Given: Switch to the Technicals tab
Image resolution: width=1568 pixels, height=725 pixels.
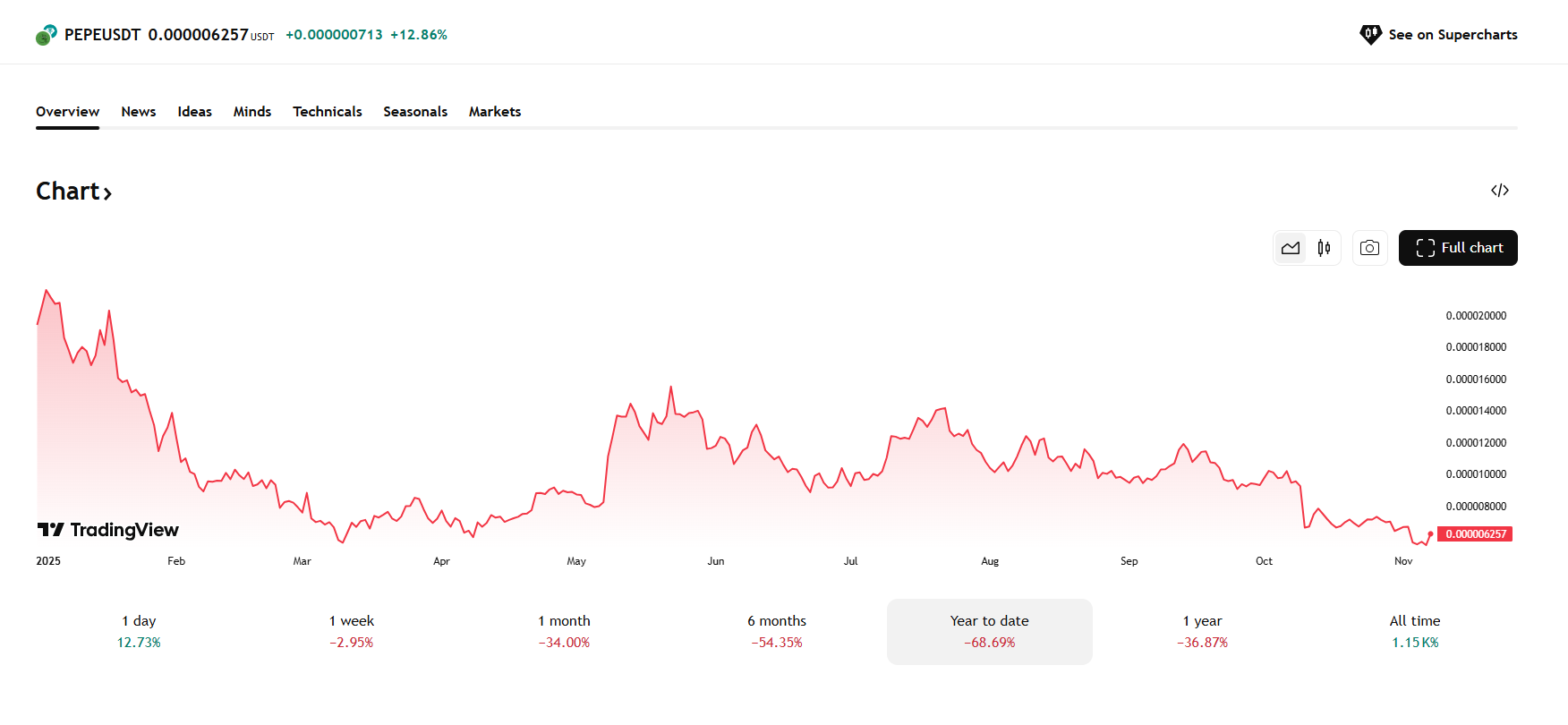Looking at the screenshot, I should coord(327,112).
